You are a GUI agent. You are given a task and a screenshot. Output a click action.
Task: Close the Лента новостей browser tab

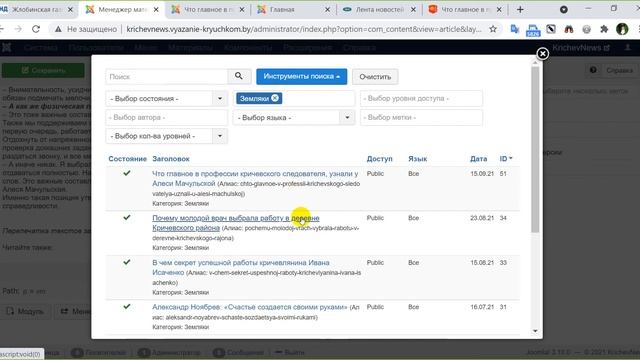(413, 9)
